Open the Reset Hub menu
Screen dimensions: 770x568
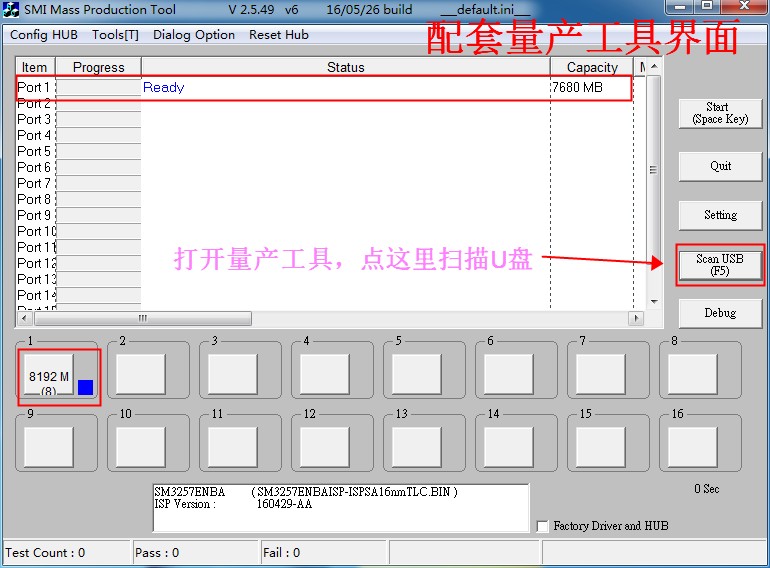[x=279, y=35]
